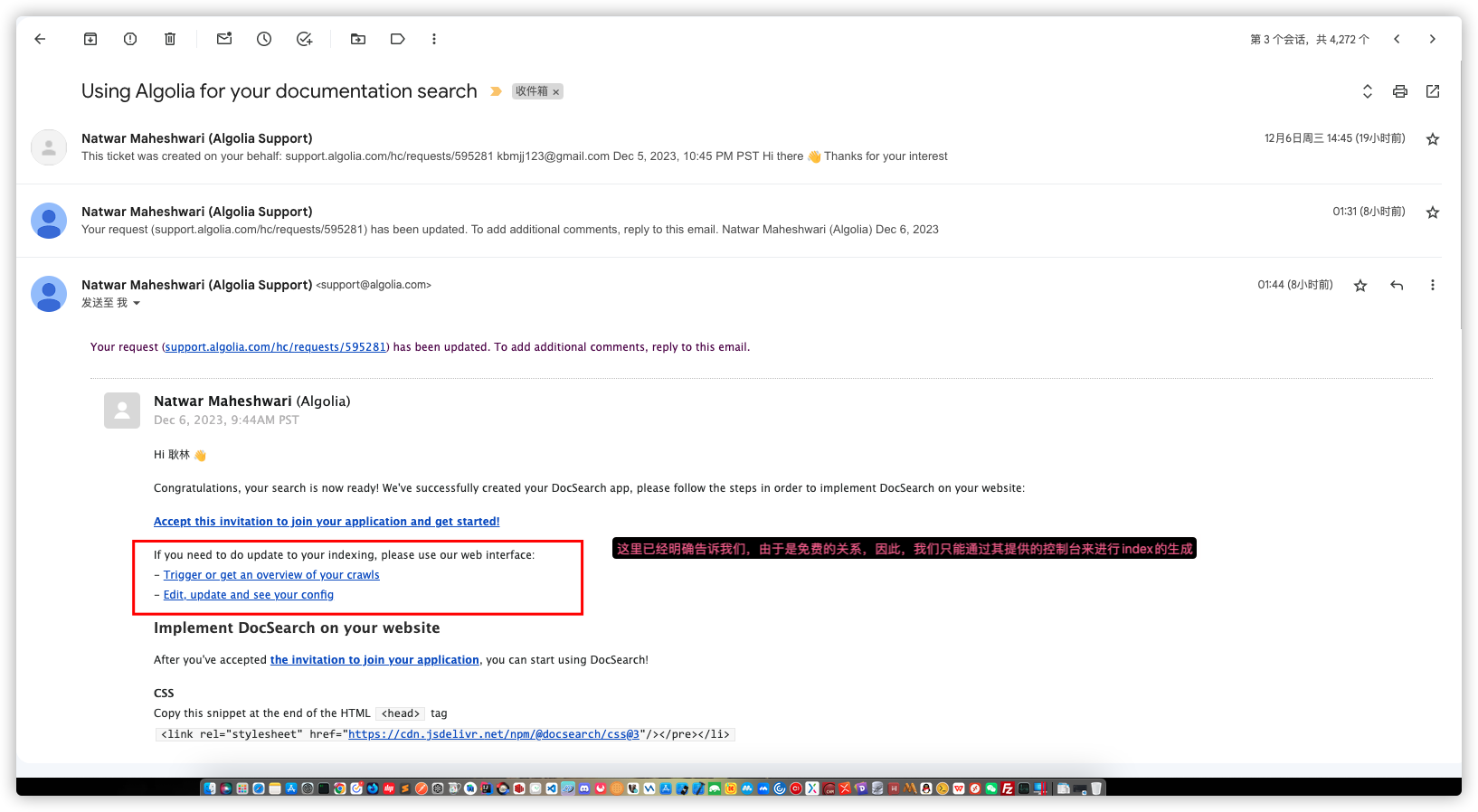Open QQ penguin app from the Dock

pyautogui.click(x=926, y=788)
